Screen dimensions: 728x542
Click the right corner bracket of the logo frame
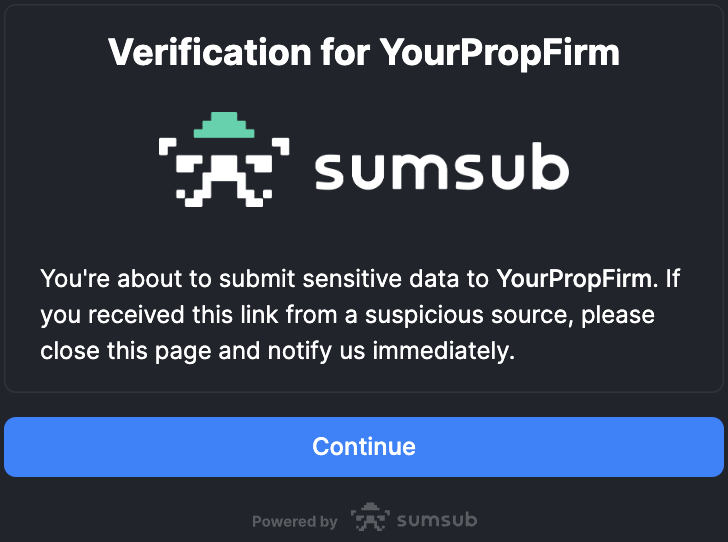coord(282,150)
